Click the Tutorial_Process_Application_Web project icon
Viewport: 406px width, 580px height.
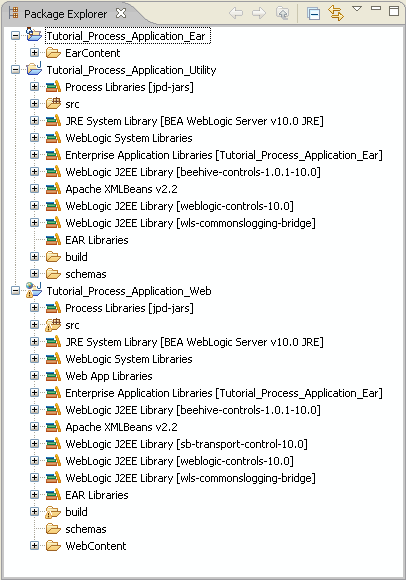pyautogui.click(x=34, y=290)
